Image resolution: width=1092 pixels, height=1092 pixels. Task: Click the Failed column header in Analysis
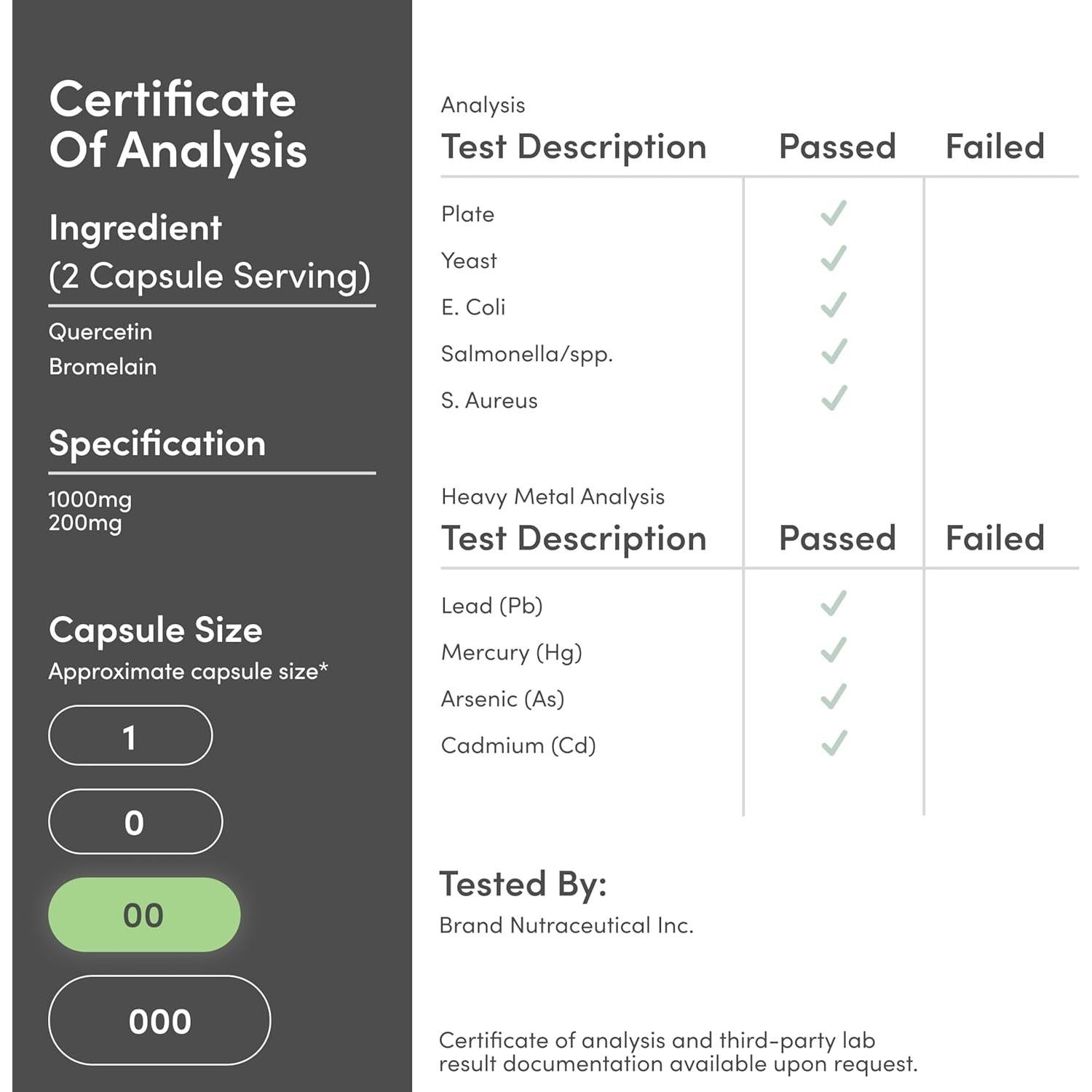click(x=994, y=146)
